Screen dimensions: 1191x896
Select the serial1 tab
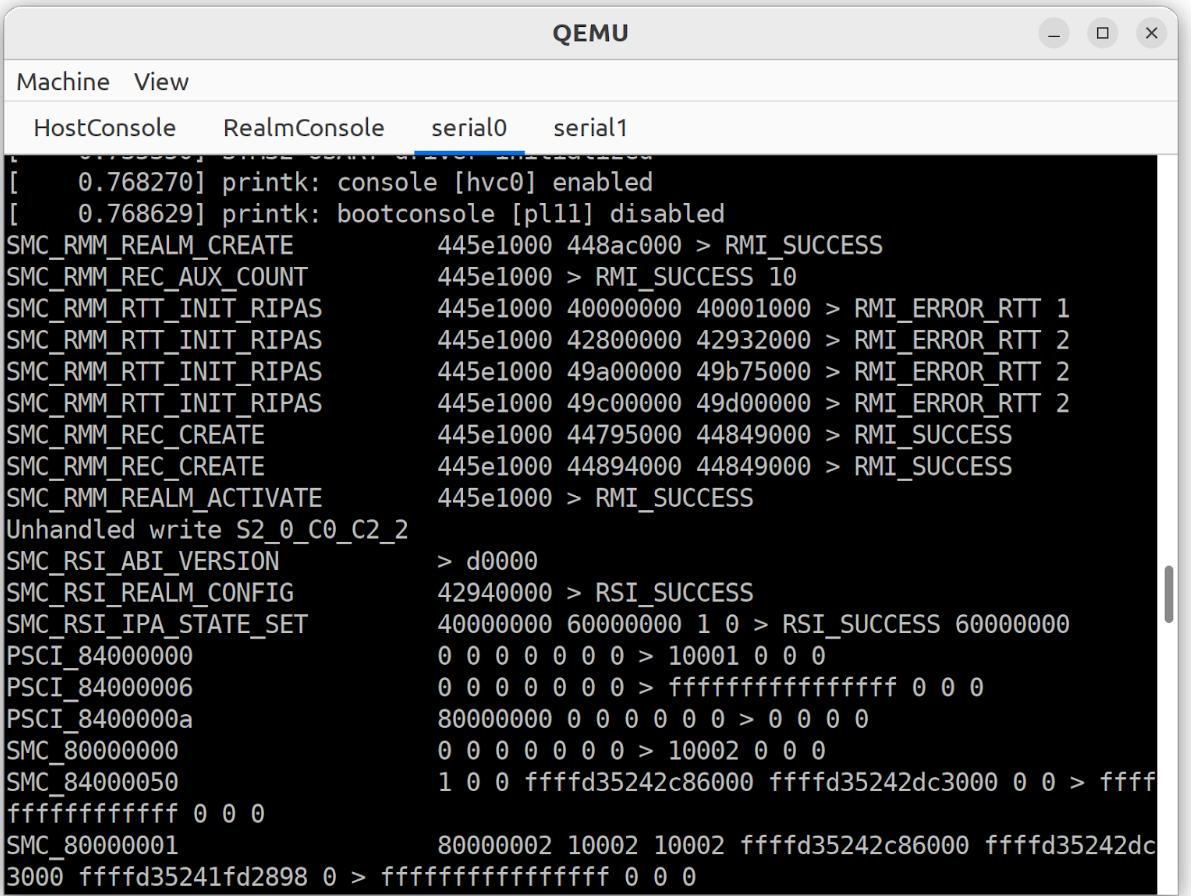pos(590,128)
